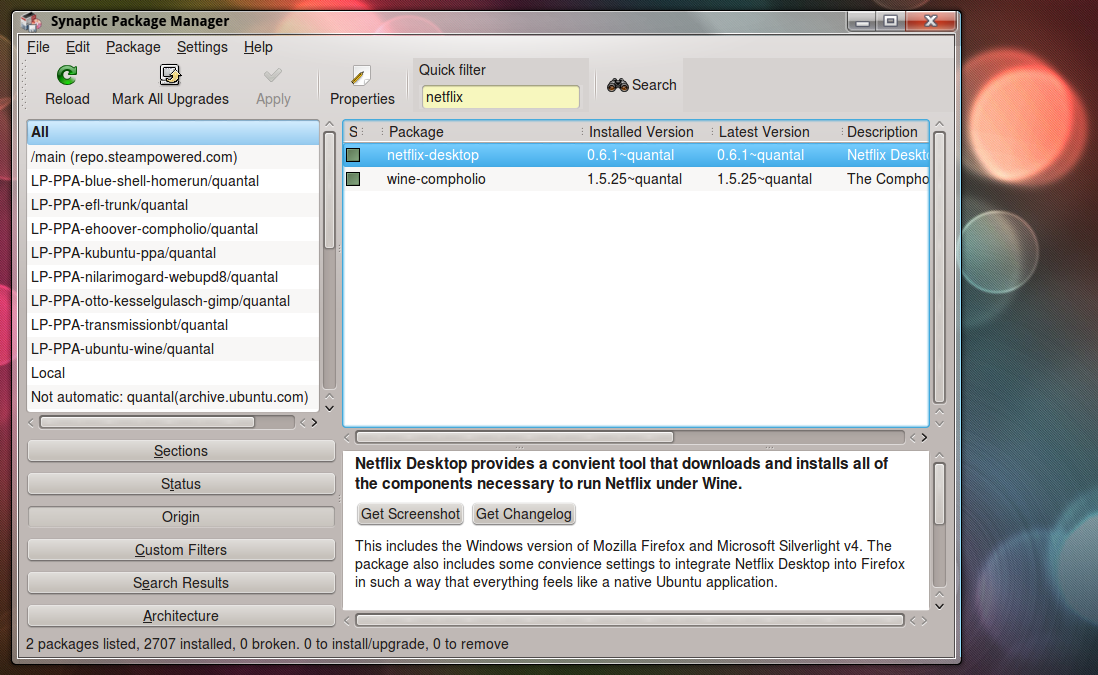The height and width of the screenshot is (675, 1098).
Task: Select LP-PPA-blue-shell-homerun/quantal origin
Action: point(173,181)
